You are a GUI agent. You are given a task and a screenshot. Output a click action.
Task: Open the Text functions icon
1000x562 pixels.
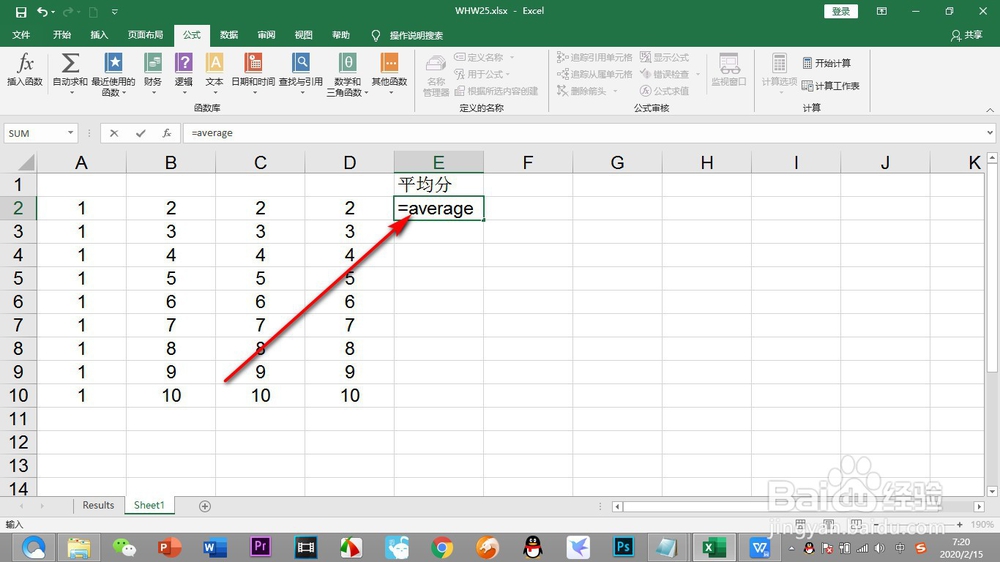tap(214, 63)
